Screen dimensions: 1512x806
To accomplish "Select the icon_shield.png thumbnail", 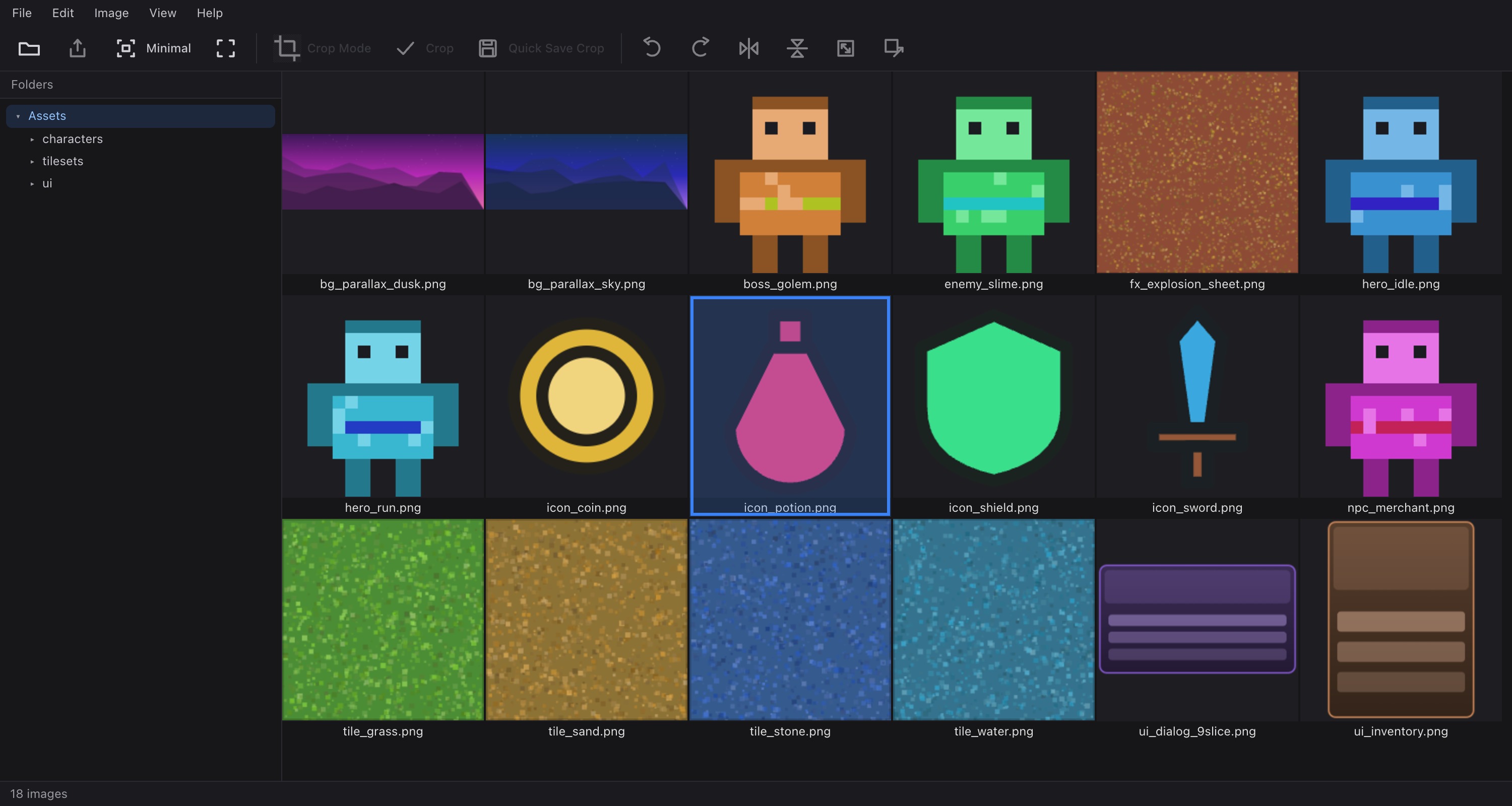I will click(994, 396).
